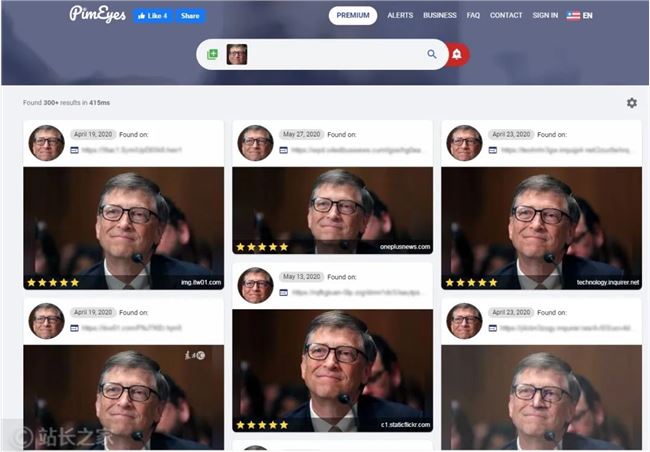Click the PREMIUM button
The width and height of the screenshot is (650, 452).
point(353,16)
